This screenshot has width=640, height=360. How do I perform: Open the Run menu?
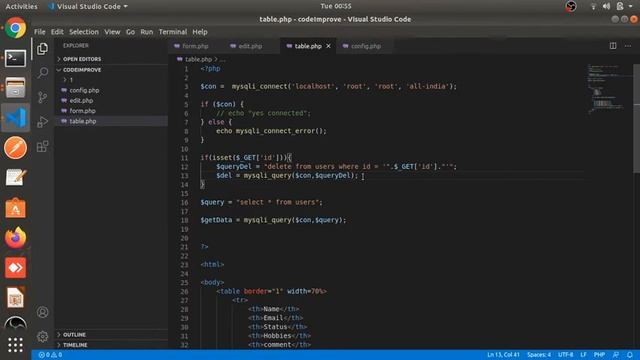point(147,32)
